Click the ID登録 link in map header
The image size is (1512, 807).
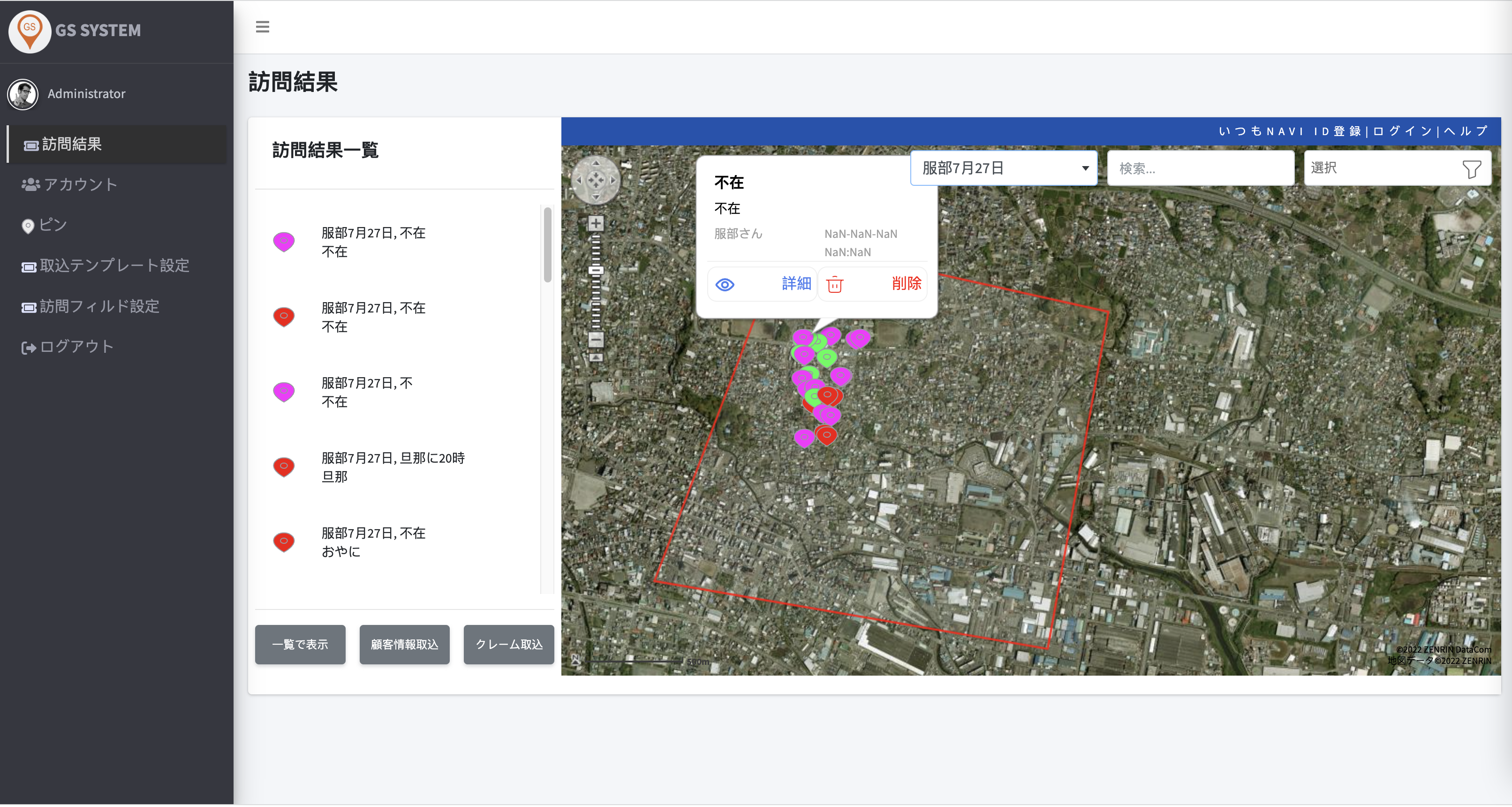(x=1337, y=131)
